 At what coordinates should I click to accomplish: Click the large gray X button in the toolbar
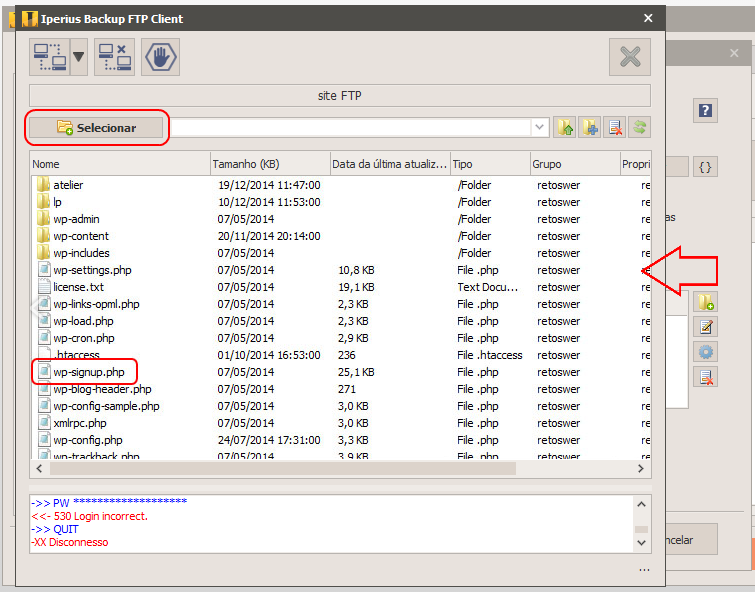(x=630, y=57)
